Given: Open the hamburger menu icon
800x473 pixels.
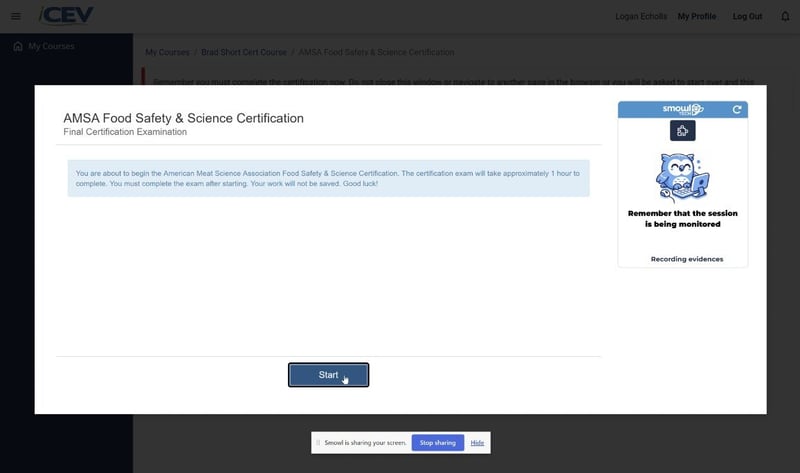Looking at the screenshot, I should [16, 16].
